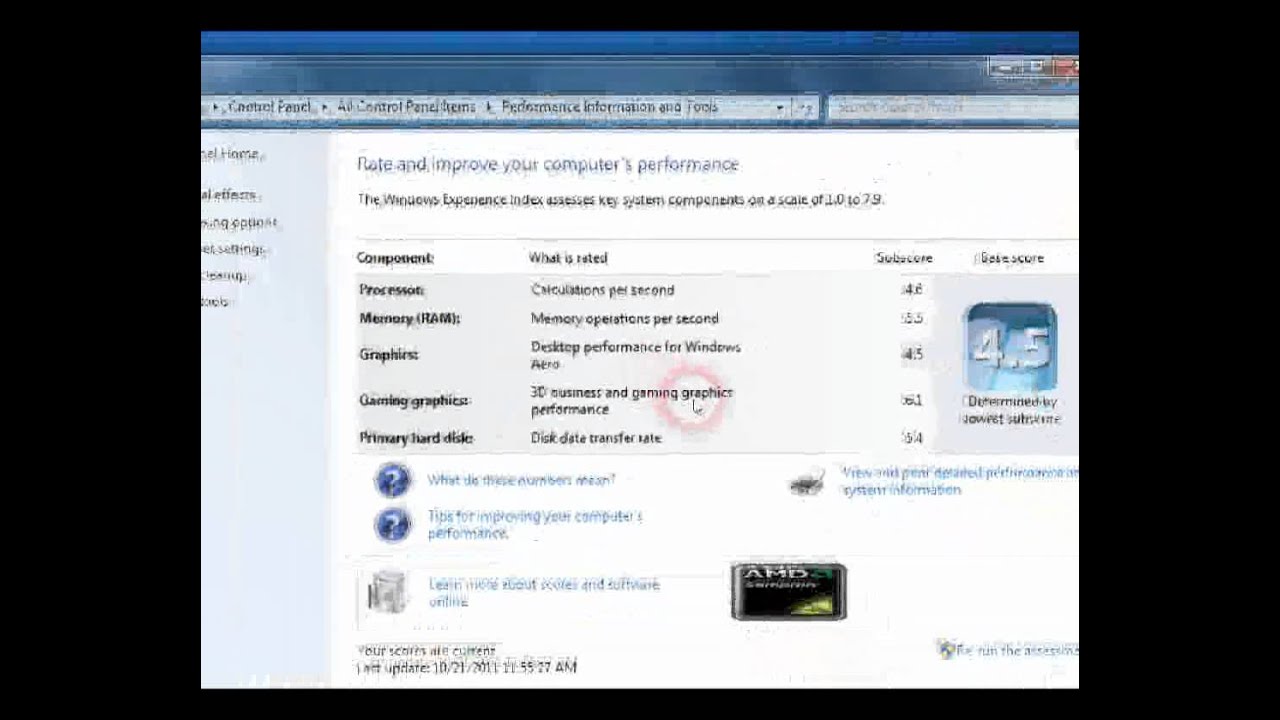Click the 'Base score' column header
Image resolution: width=1280 pixels, height=720 pixels.
click(1011, 258)
